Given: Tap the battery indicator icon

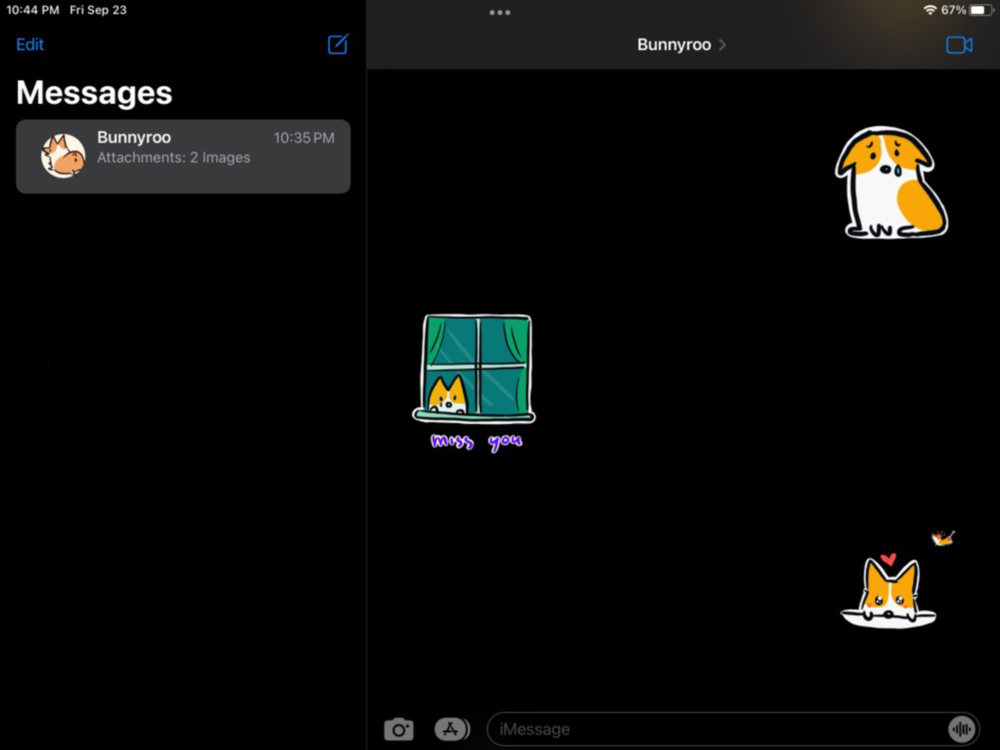Looking at the screenshot, I should tap(980, 10).
